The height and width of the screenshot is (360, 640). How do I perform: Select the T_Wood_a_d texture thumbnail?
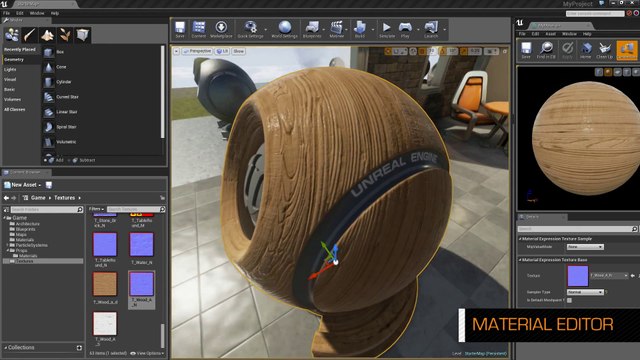[105, 284]
